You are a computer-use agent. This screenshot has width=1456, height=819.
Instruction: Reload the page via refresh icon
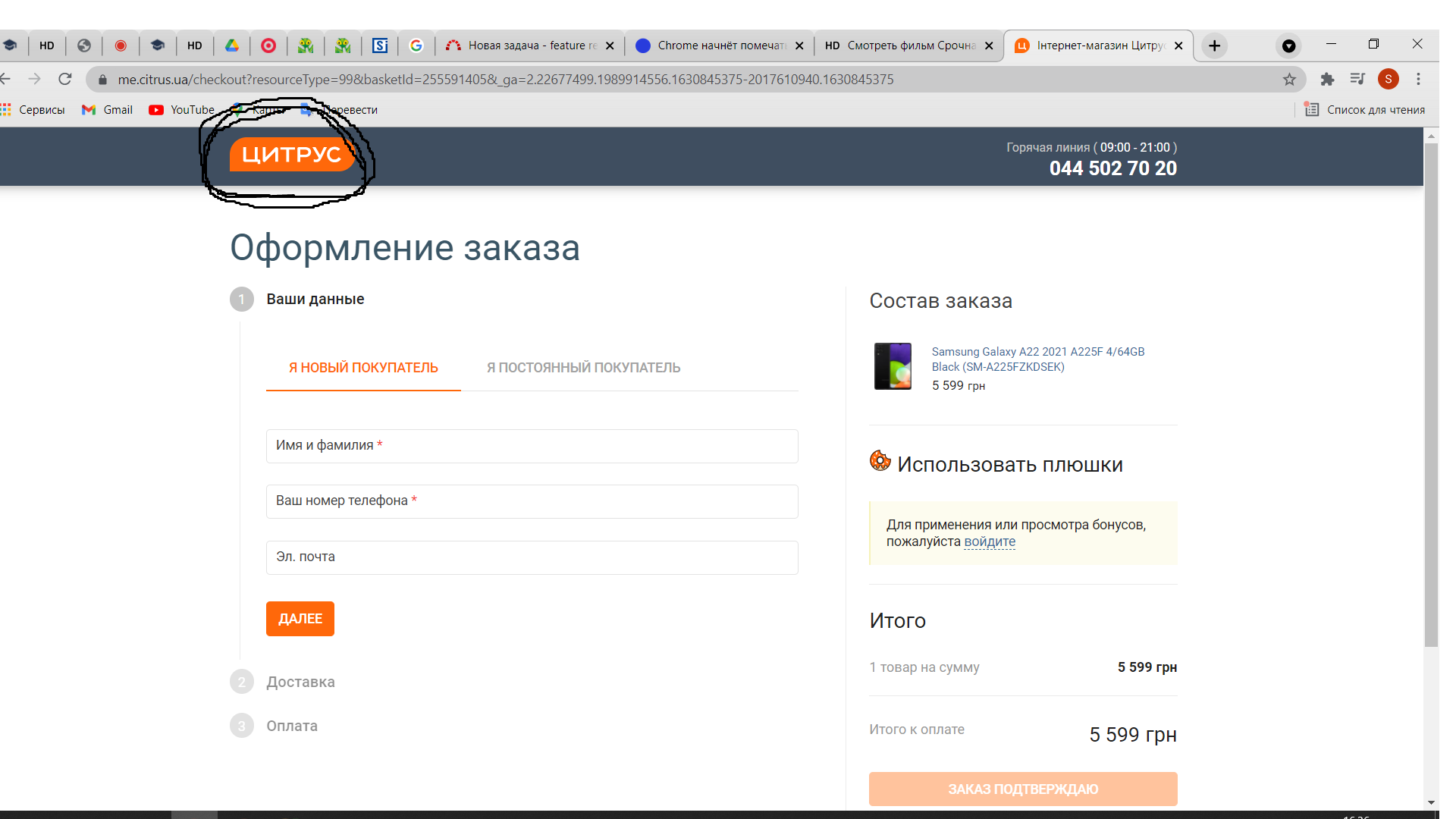[65, 80]
